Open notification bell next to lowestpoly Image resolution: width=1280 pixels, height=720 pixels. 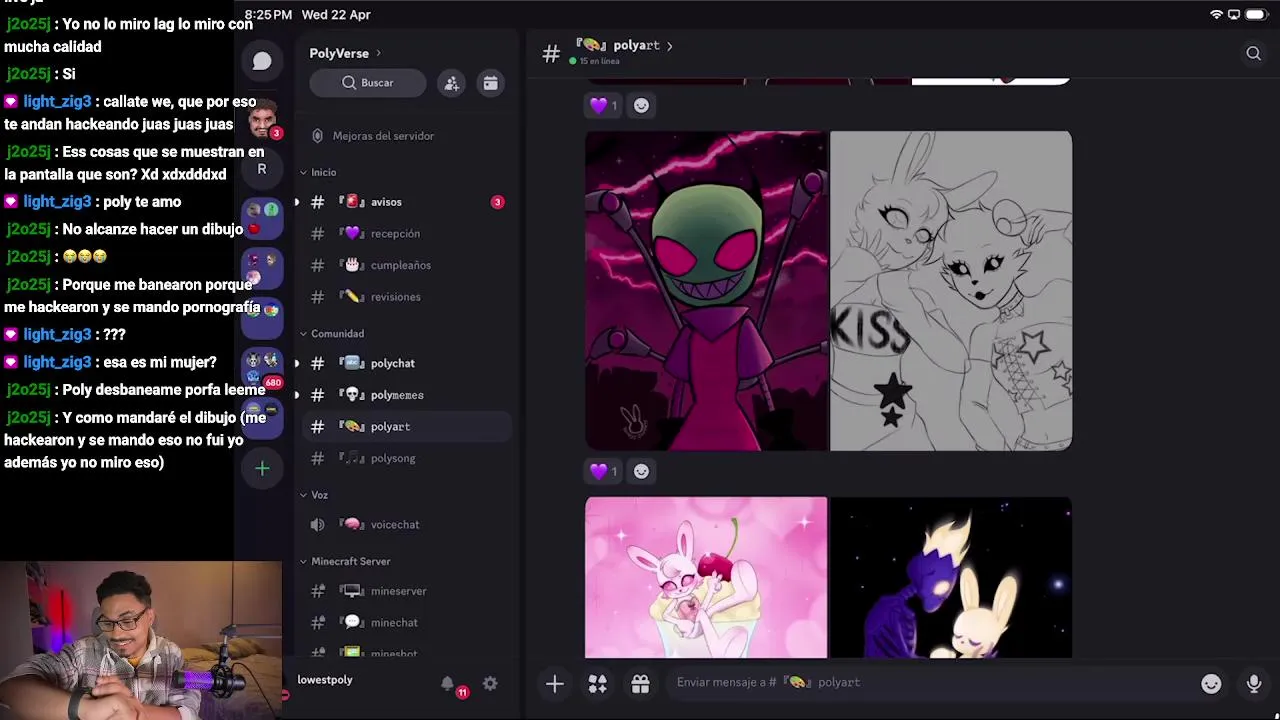pos(448,684)
